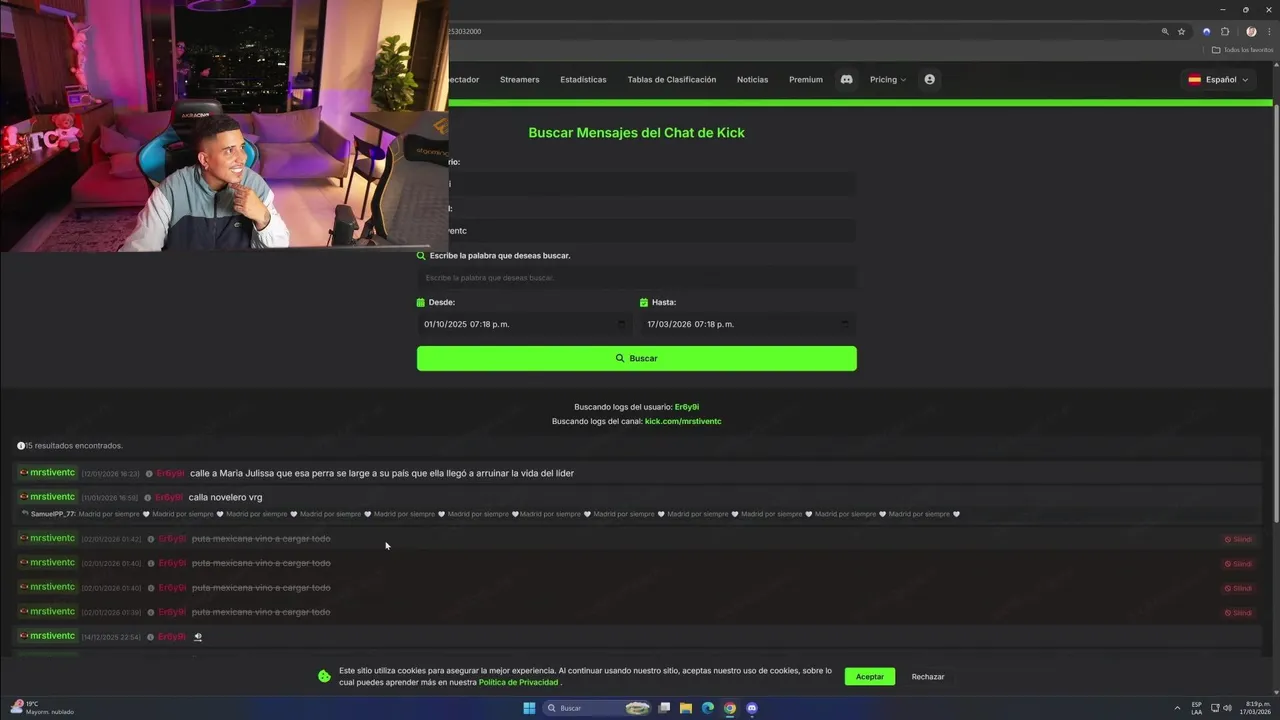Click the ESP LAA language indicator
Image resolution: width=1280 pixels, height=720 pixels.
point(1197,708)
